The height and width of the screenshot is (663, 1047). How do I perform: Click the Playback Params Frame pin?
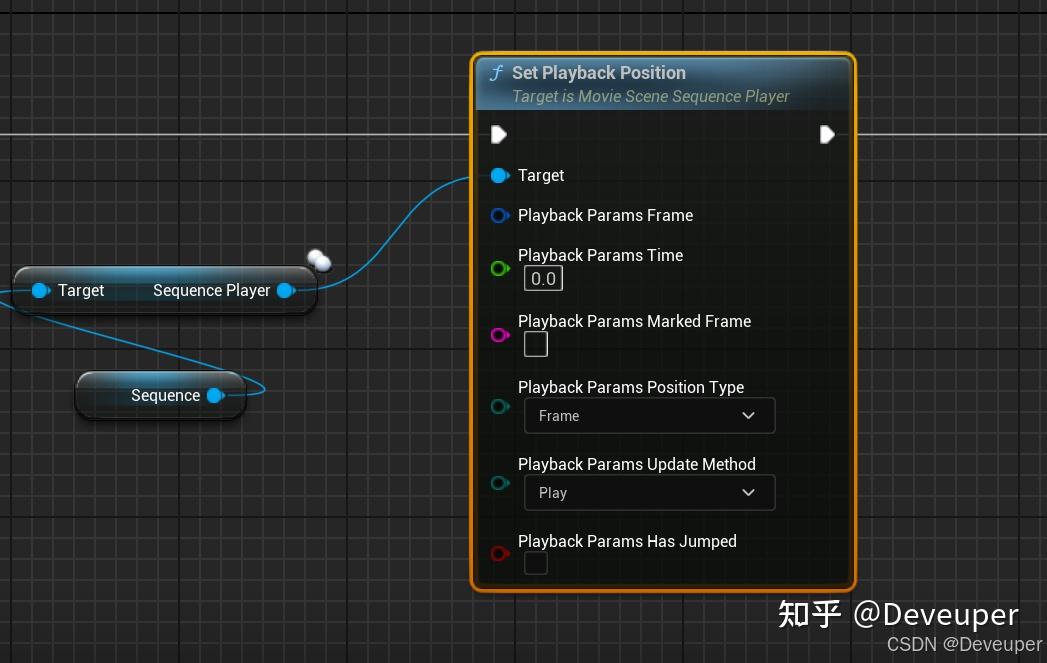(x=500, y=215)
